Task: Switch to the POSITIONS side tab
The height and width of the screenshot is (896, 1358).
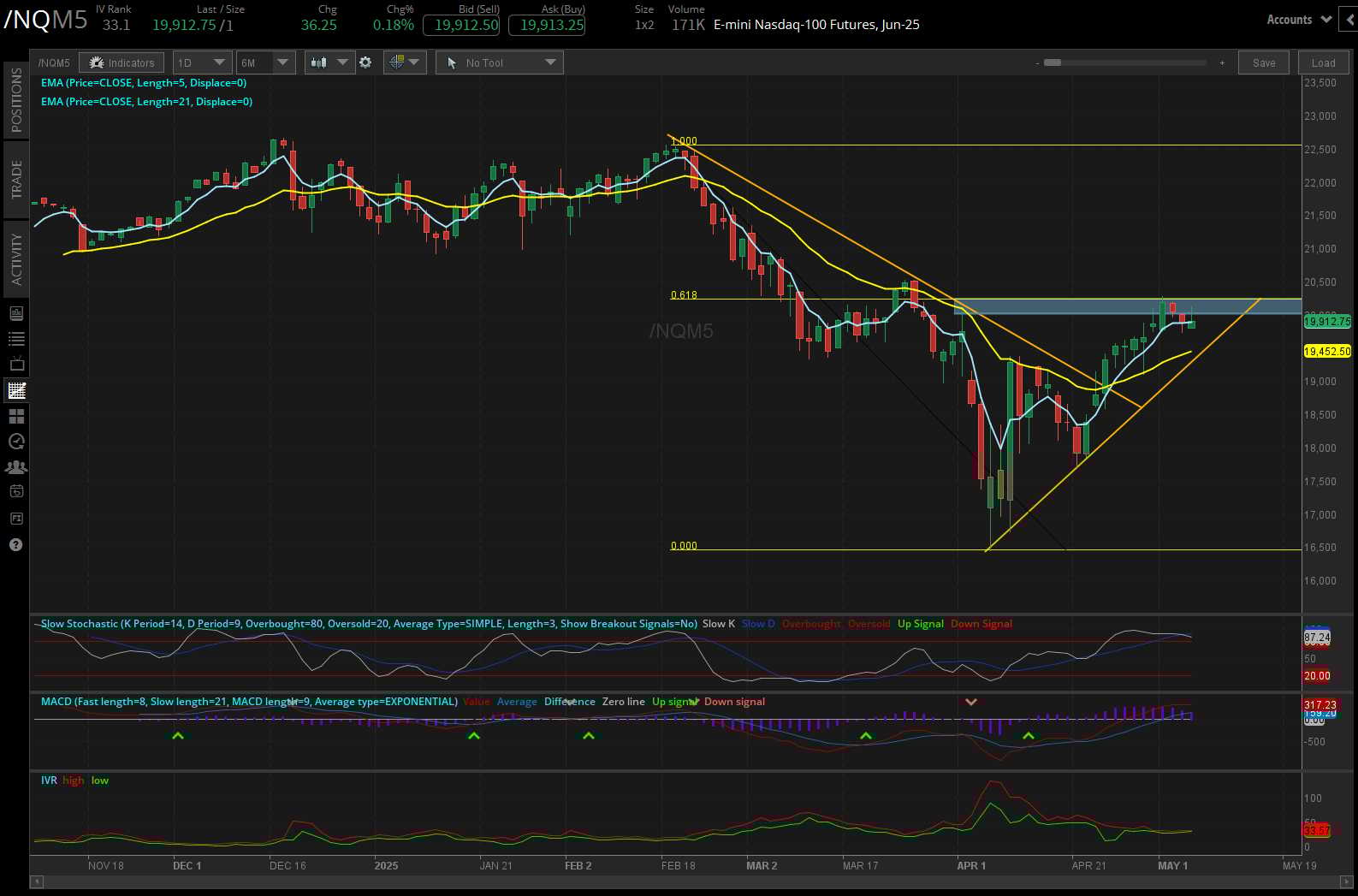Action: (16, 100)
